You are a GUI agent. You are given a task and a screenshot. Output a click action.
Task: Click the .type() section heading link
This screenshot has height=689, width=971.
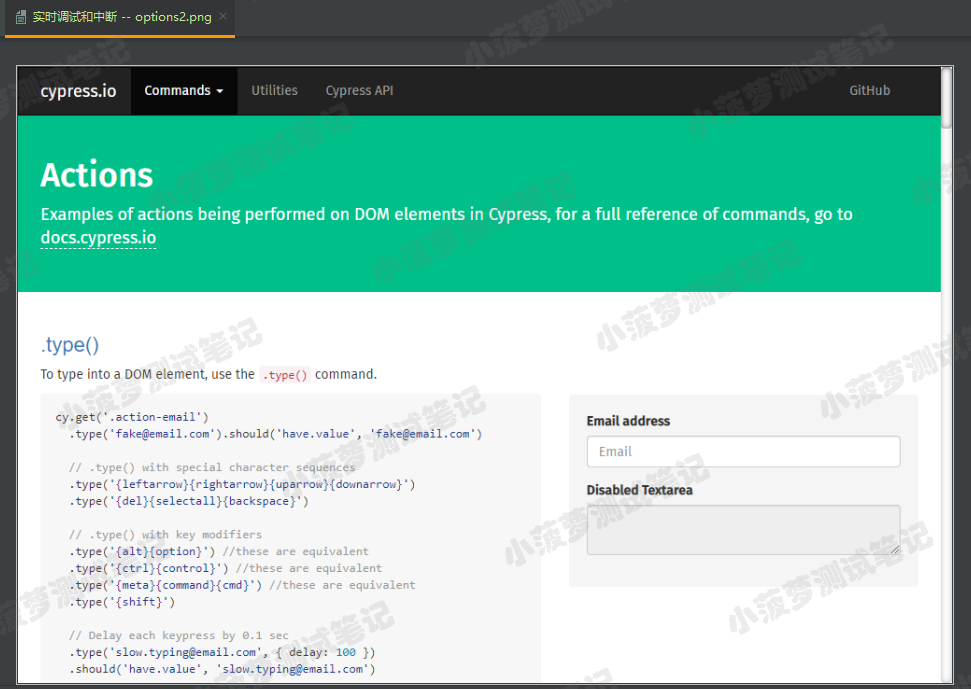click(70, 345)
